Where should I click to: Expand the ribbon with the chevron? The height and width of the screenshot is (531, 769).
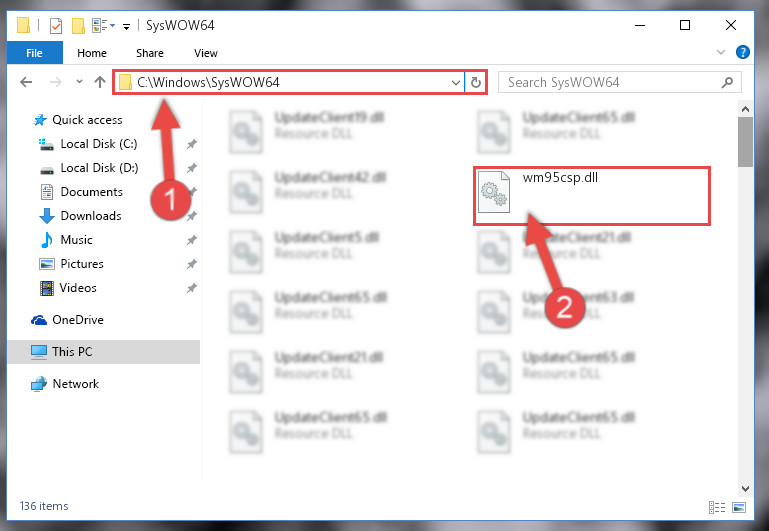(720, 52)
